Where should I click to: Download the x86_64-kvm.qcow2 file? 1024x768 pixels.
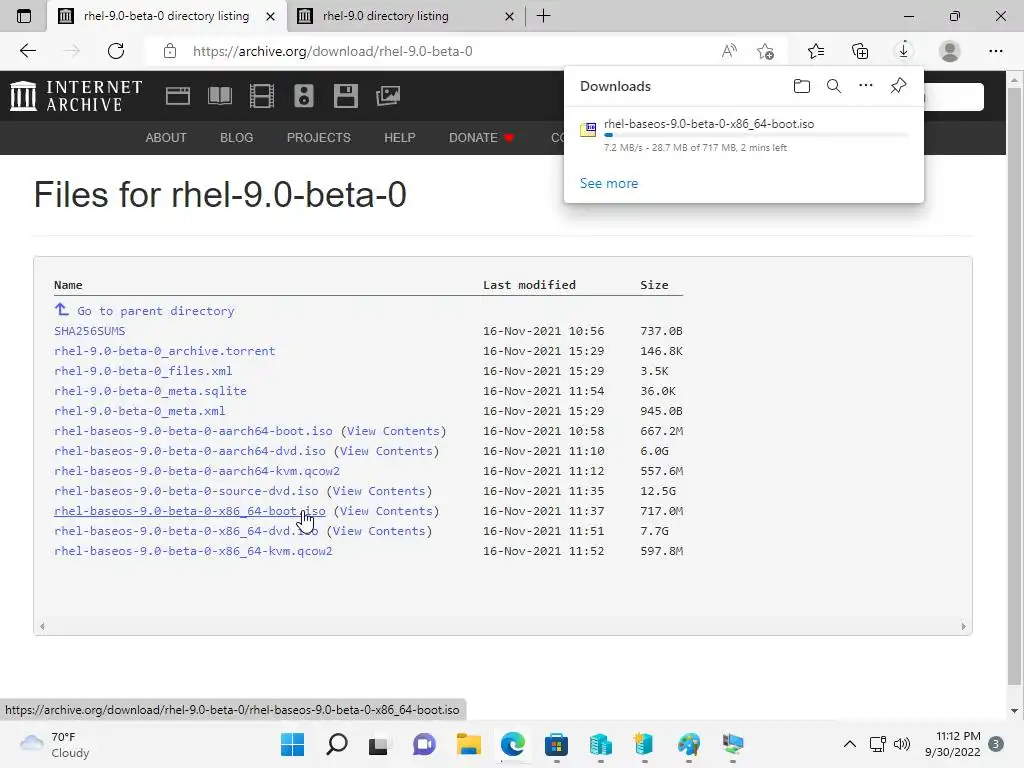pyautogui.click(x=193, y=551)
